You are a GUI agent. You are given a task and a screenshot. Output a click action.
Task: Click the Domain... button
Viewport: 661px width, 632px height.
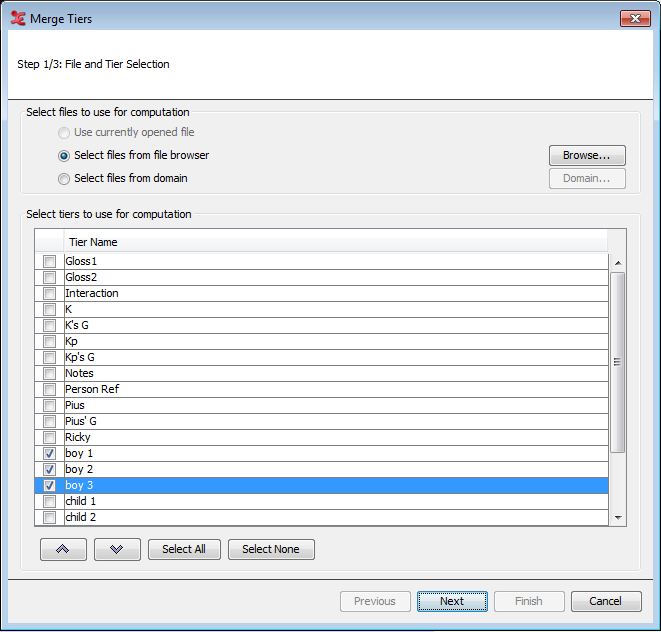tap(587, 178)
